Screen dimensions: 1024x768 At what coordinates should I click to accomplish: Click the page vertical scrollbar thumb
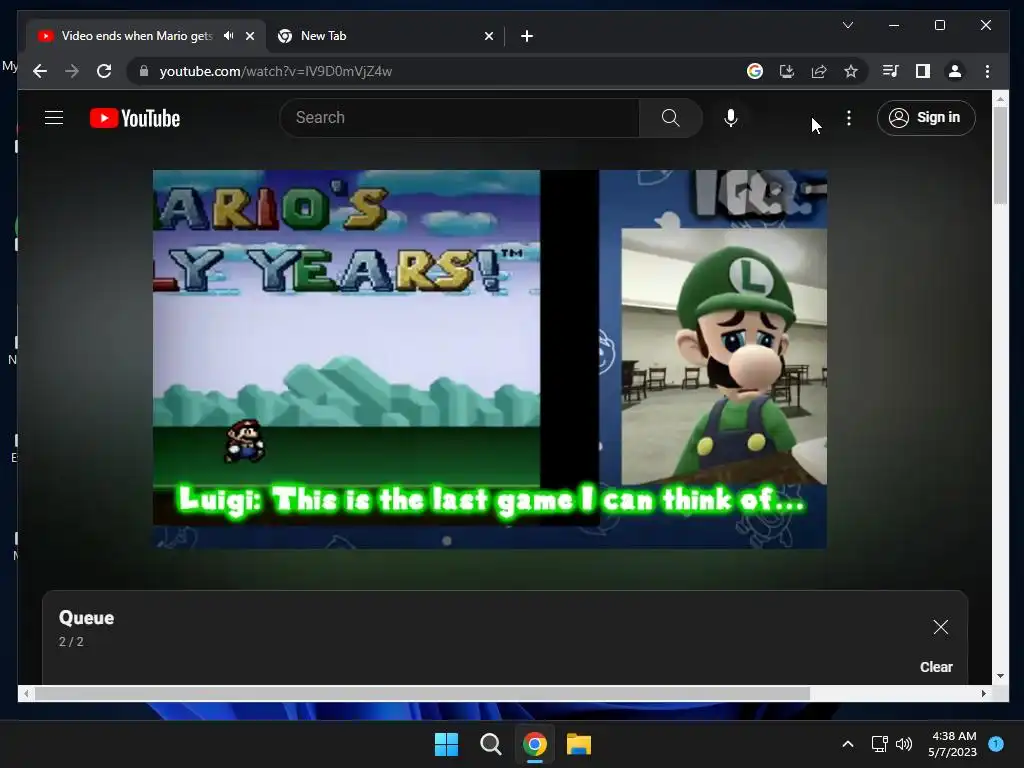tap(1000, 155)
